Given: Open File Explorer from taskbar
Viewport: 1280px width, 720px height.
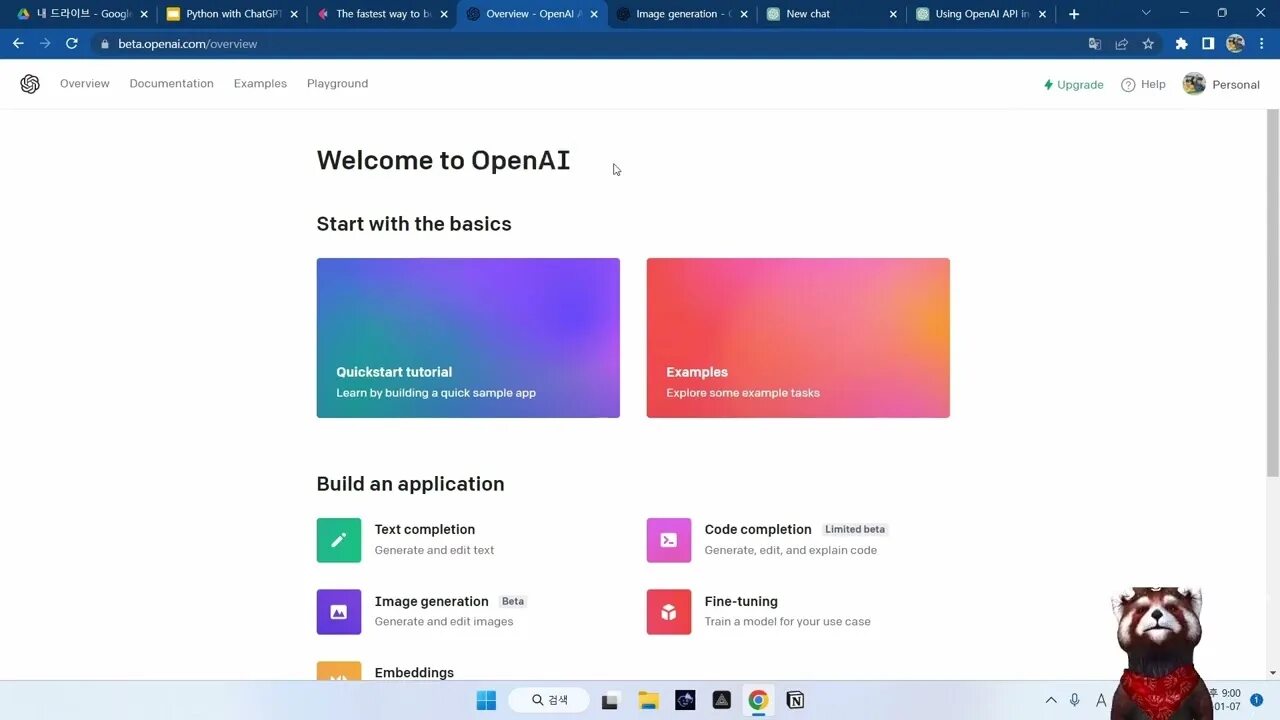Looking at the screenshot, I should pyautogui.click(x=648, y=700).
